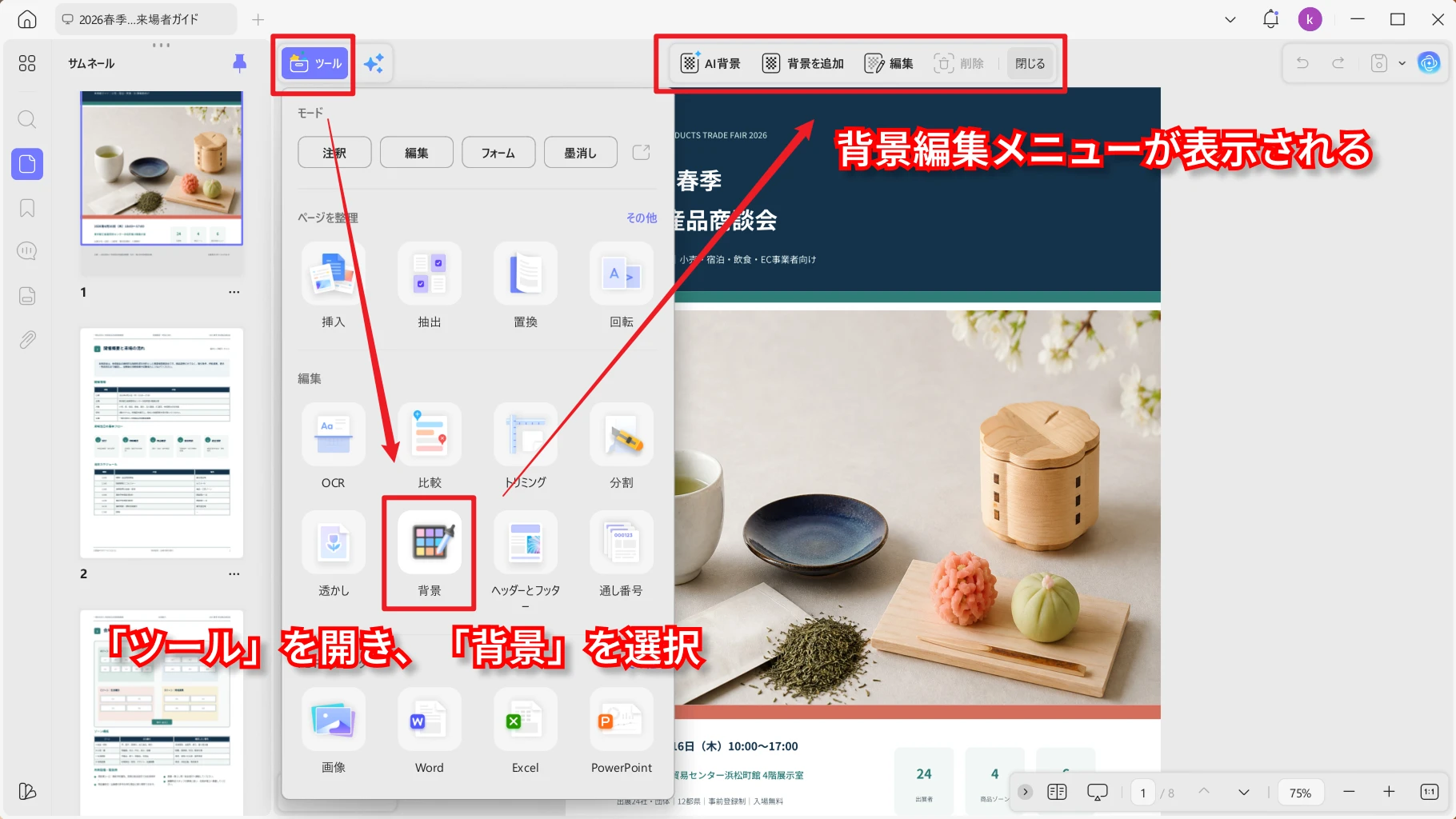Switch to フォーム form mode
This screenshot has height=819, width=1456.
(498, 153)
